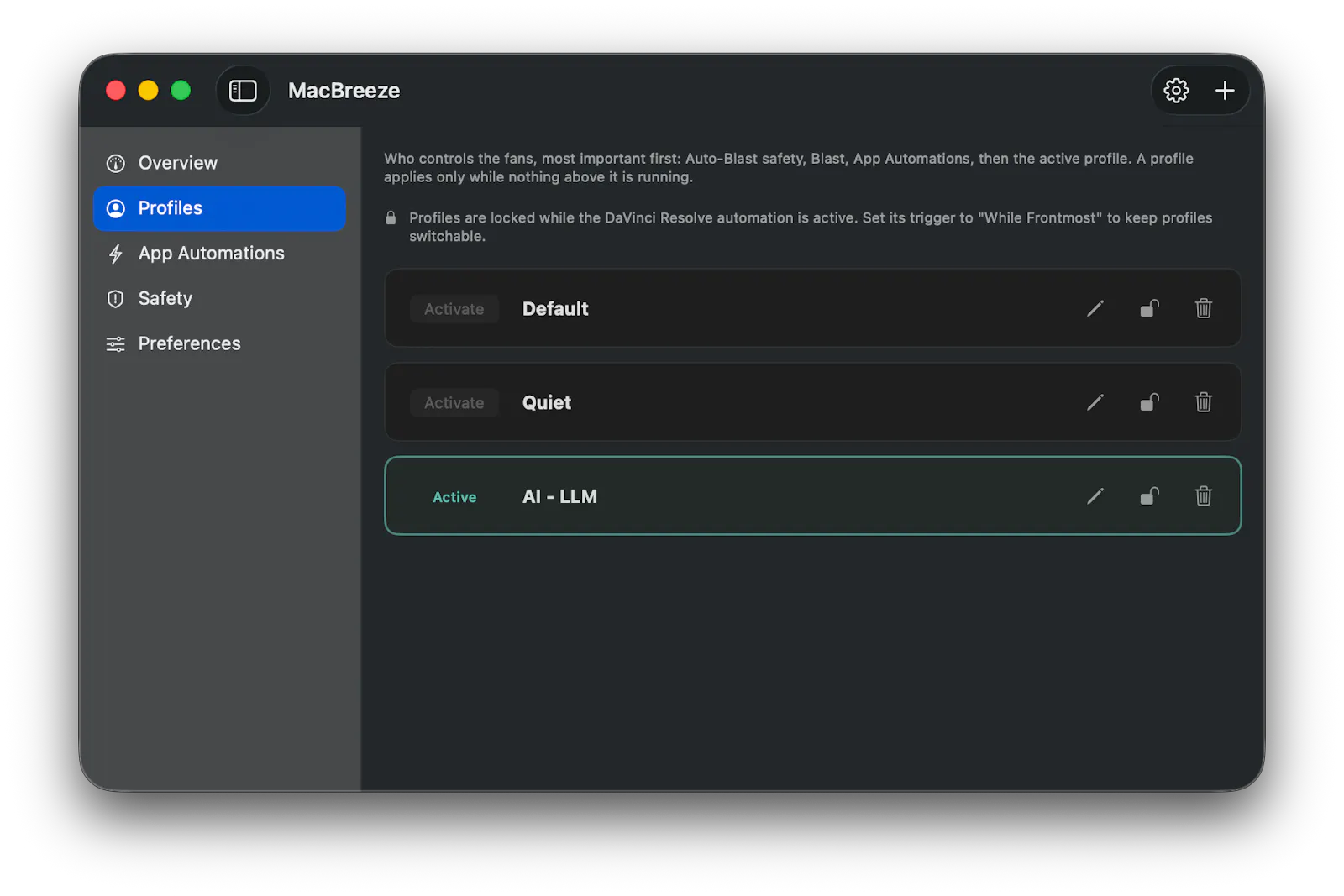
Task: Edit the Quiet profile pencil icon
Action: tap(1095, 403)
